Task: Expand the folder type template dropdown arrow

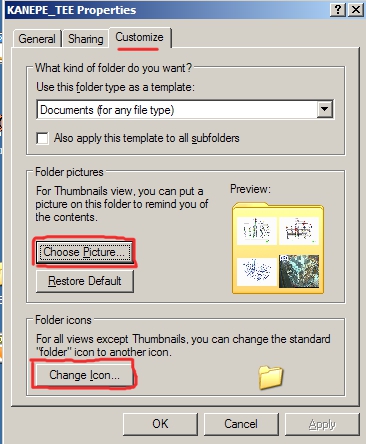Action: (324, 109)
